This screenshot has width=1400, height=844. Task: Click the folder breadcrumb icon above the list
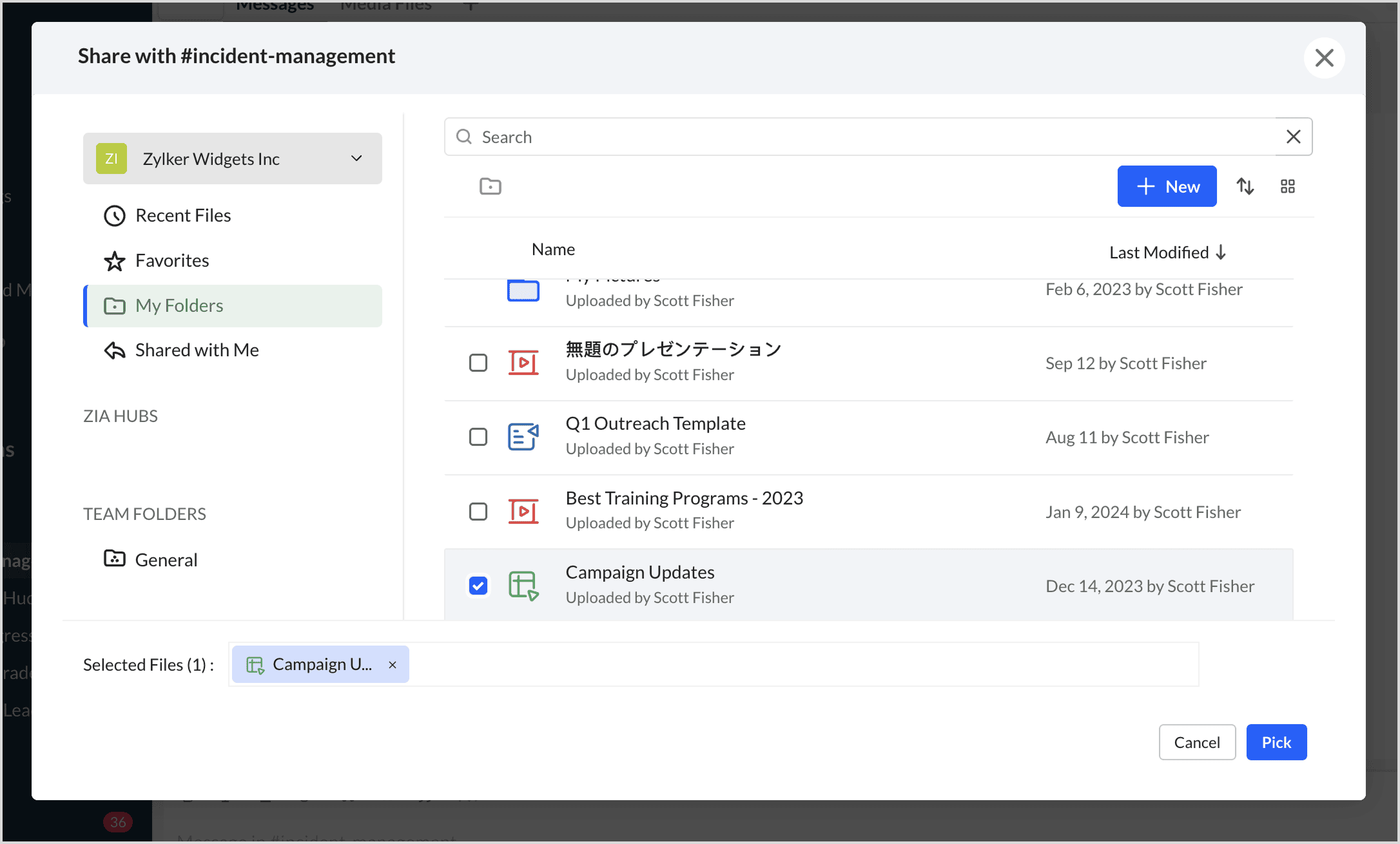(x=491, y=186)
